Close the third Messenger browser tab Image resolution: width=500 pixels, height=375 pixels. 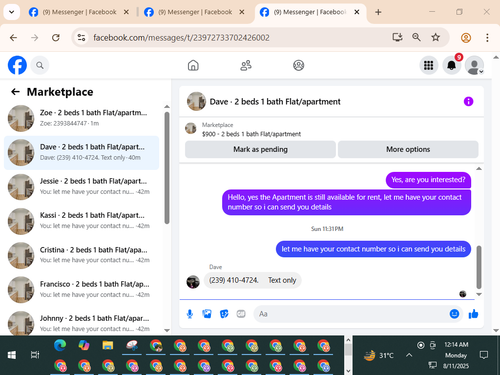click(357, 12)
